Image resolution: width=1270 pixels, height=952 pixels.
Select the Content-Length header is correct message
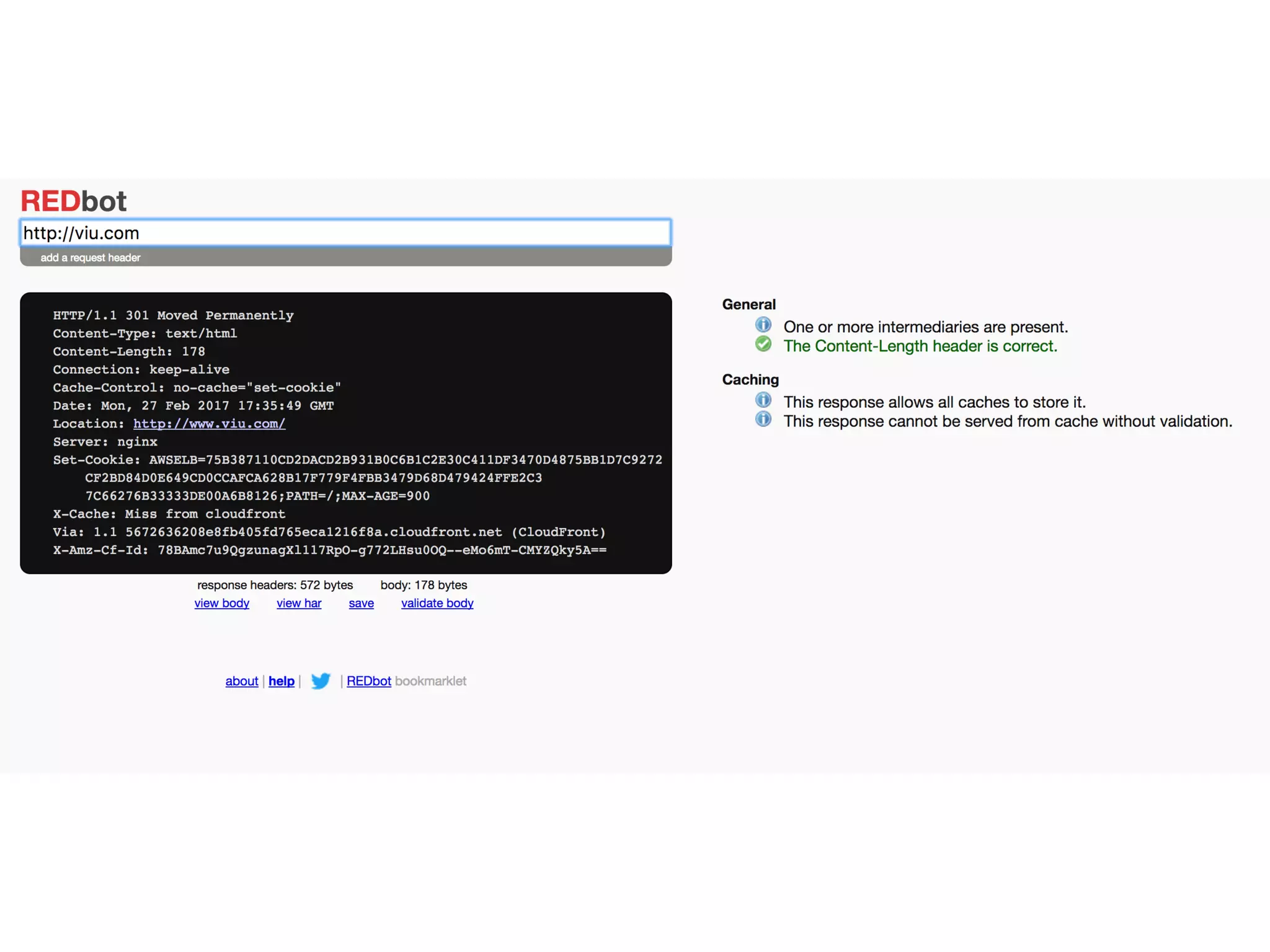point(920,346)
